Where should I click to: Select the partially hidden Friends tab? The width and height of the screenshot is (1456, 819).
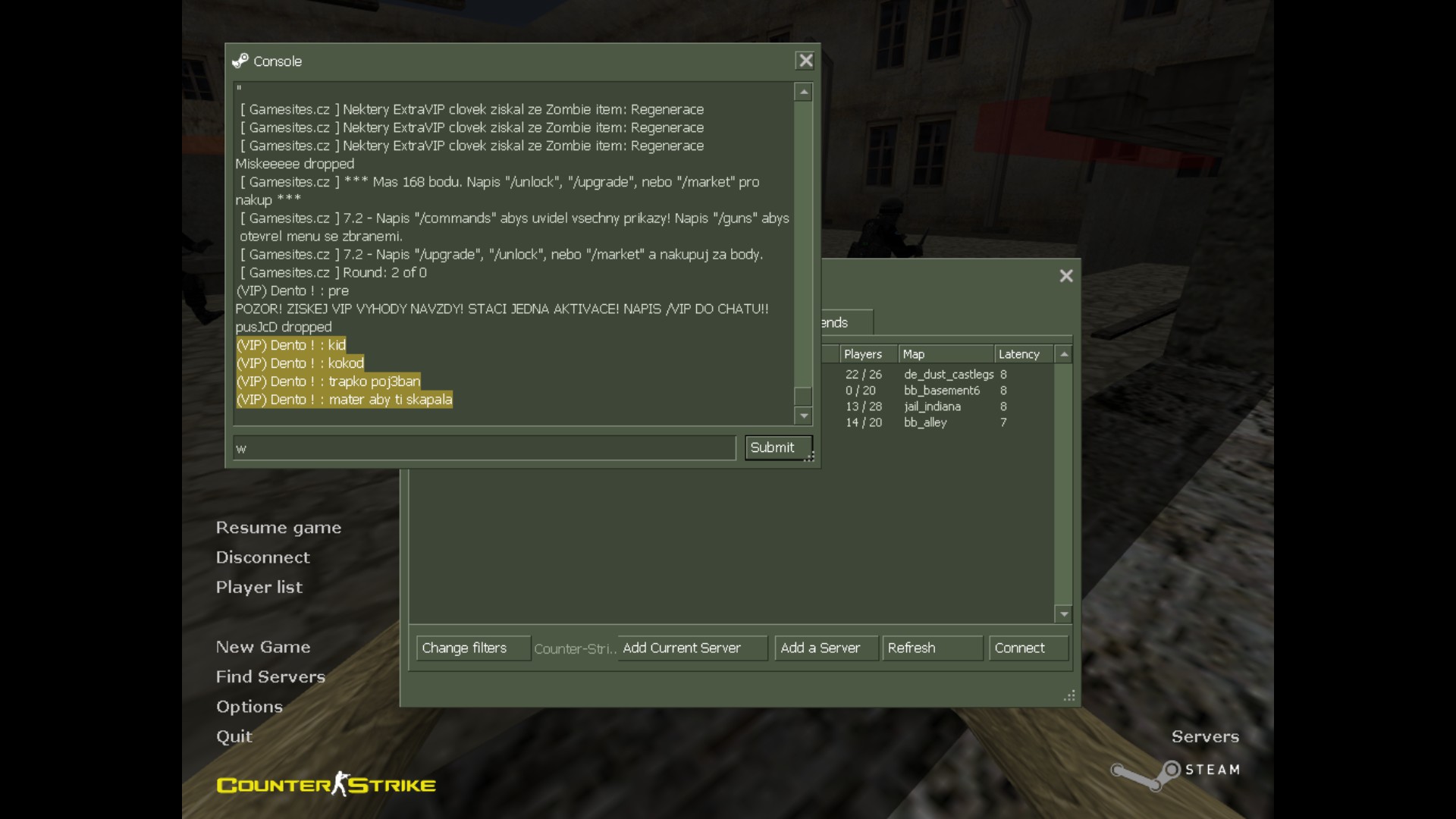click(847, 322)
